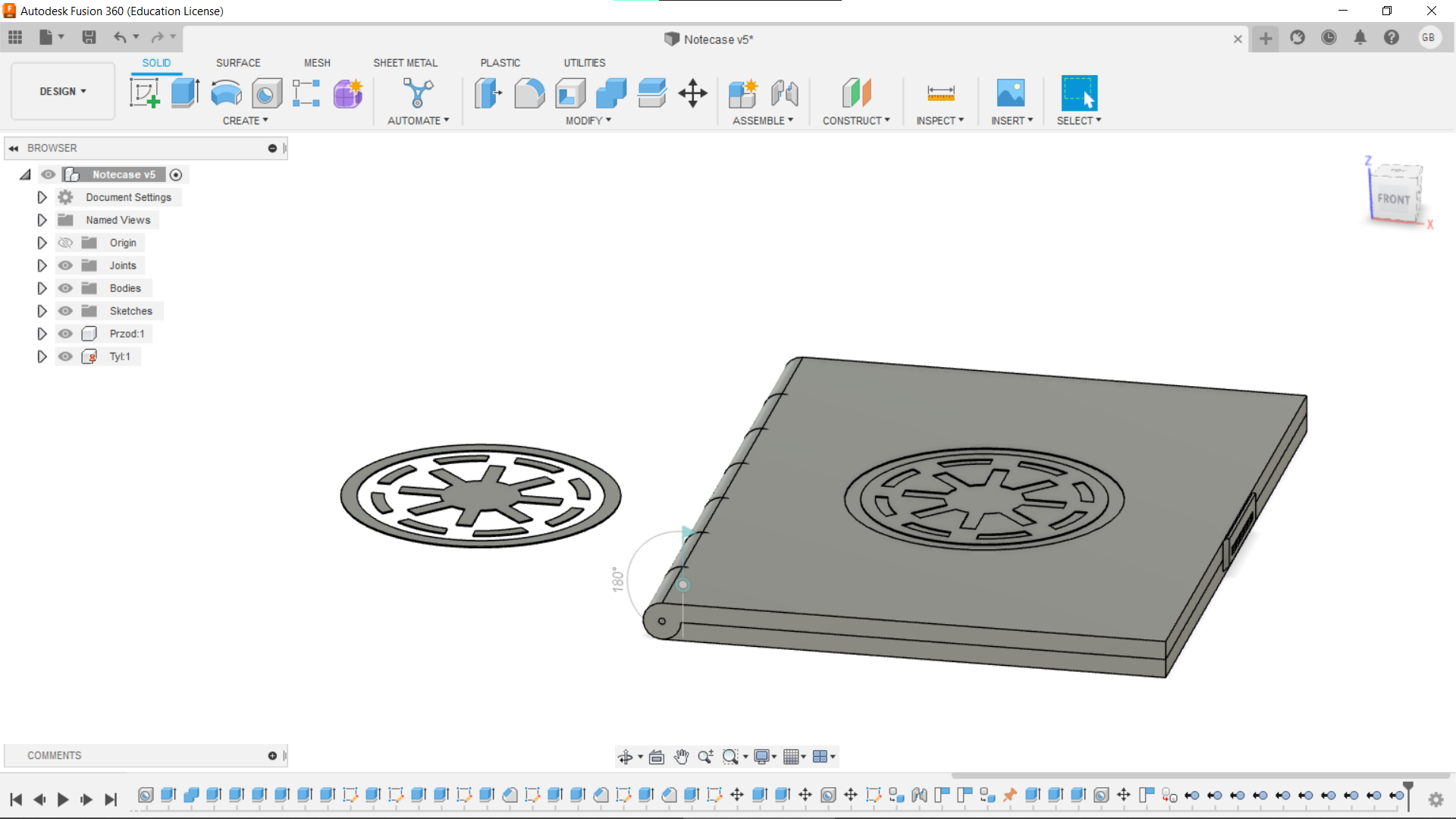Show the Origin folder
This screenshot has width=1456, height=819.
pyautogui.click(x=65, y=243)
